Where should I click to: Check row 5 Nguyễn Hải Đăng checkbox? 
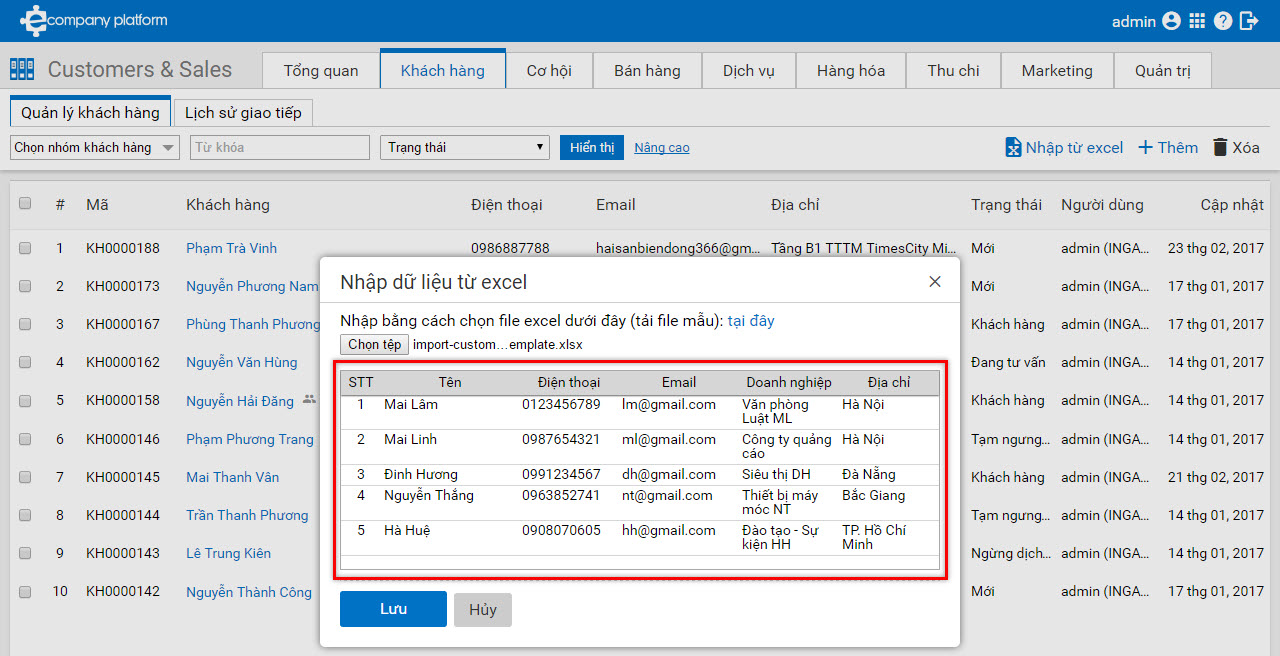[25, 400]
